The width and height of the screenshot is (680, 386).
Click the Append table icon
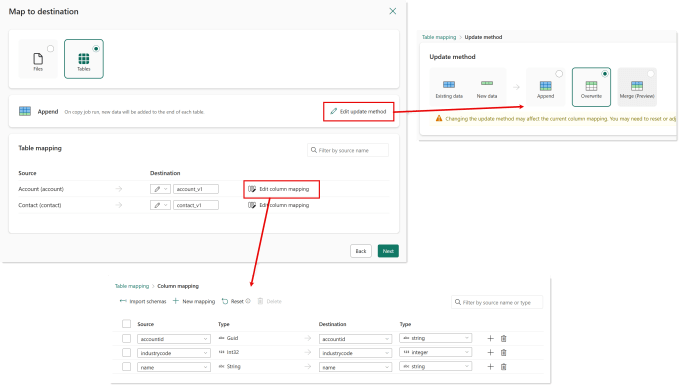click(25, 111)
